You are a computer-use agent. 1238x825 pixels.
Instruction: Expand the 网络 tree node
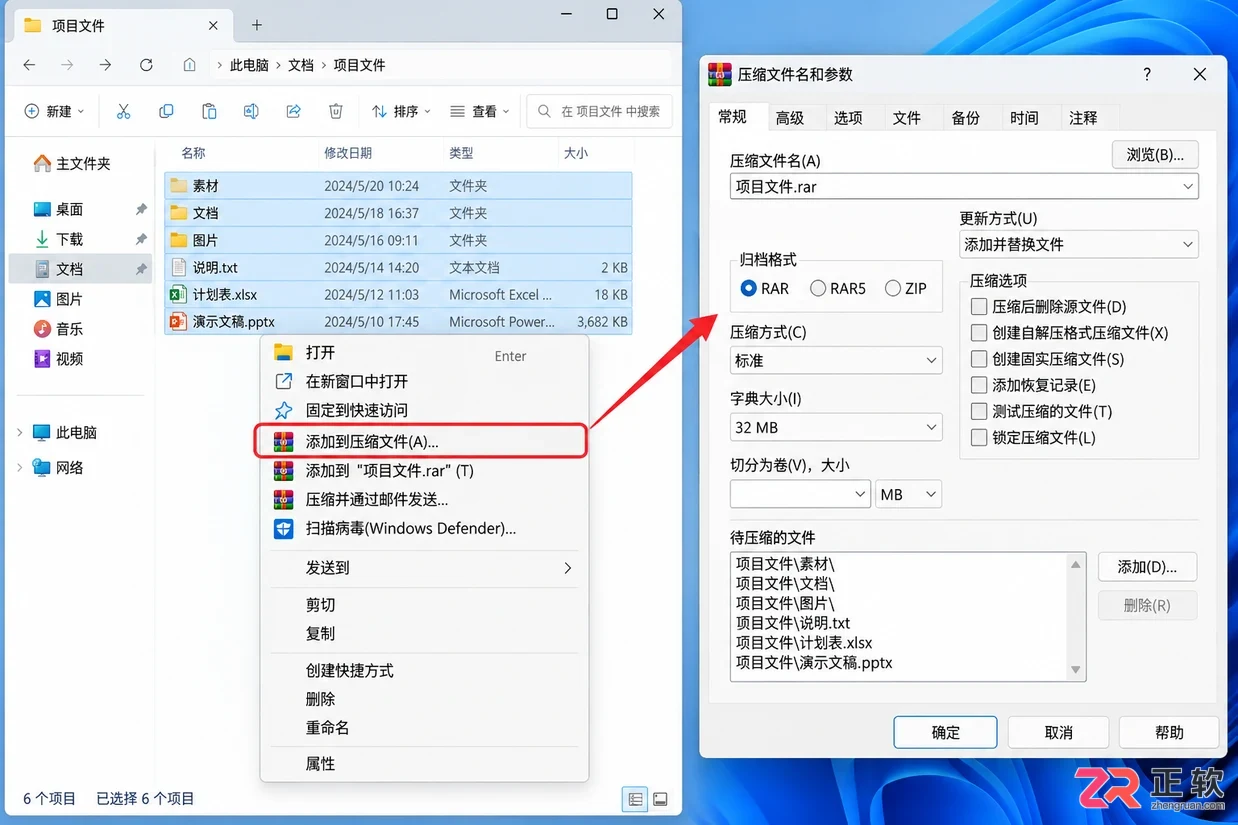[19, 467]
